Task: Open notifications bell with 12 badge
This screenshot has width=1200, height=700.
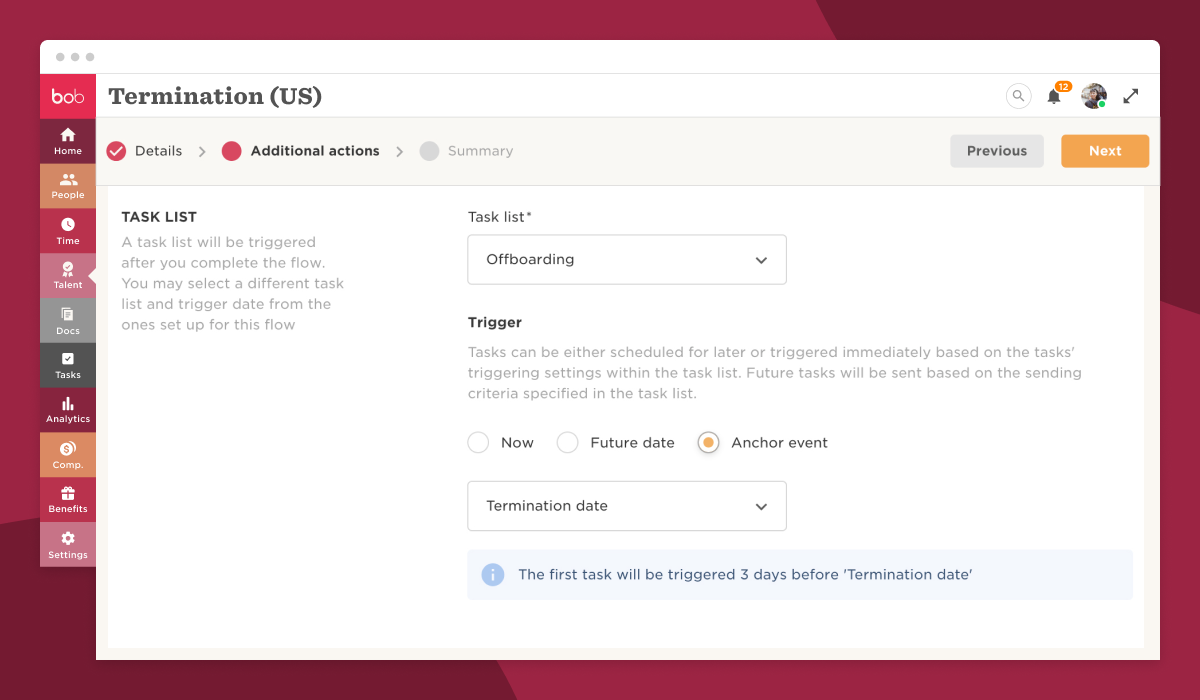Action: [1055, 95]
